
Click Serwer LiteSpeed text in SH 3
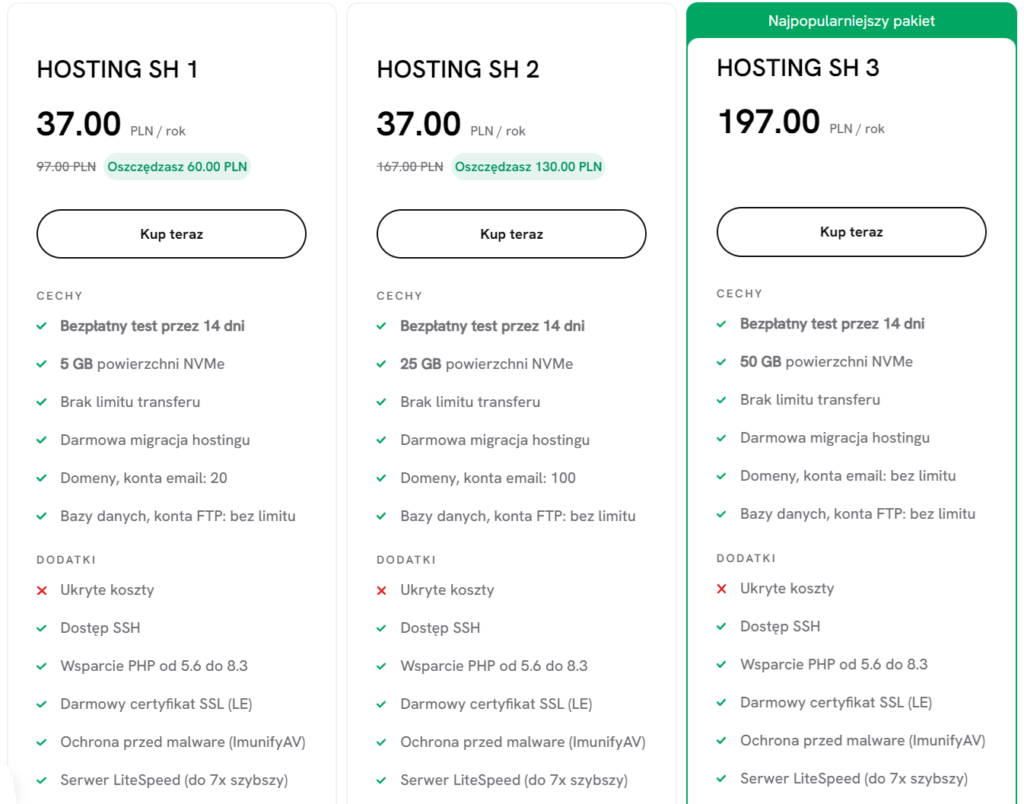[854, 779]
